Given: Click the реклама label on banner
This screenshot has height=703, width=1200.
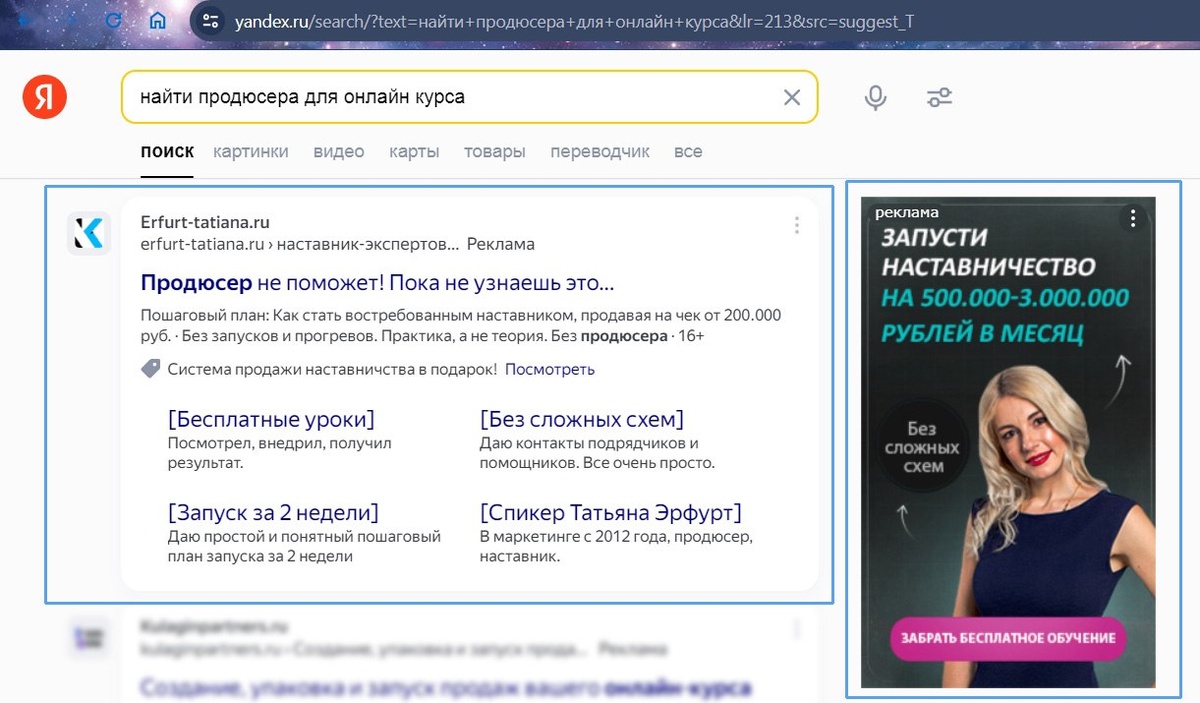Looking at the screenshot, I should coord(907,212).
